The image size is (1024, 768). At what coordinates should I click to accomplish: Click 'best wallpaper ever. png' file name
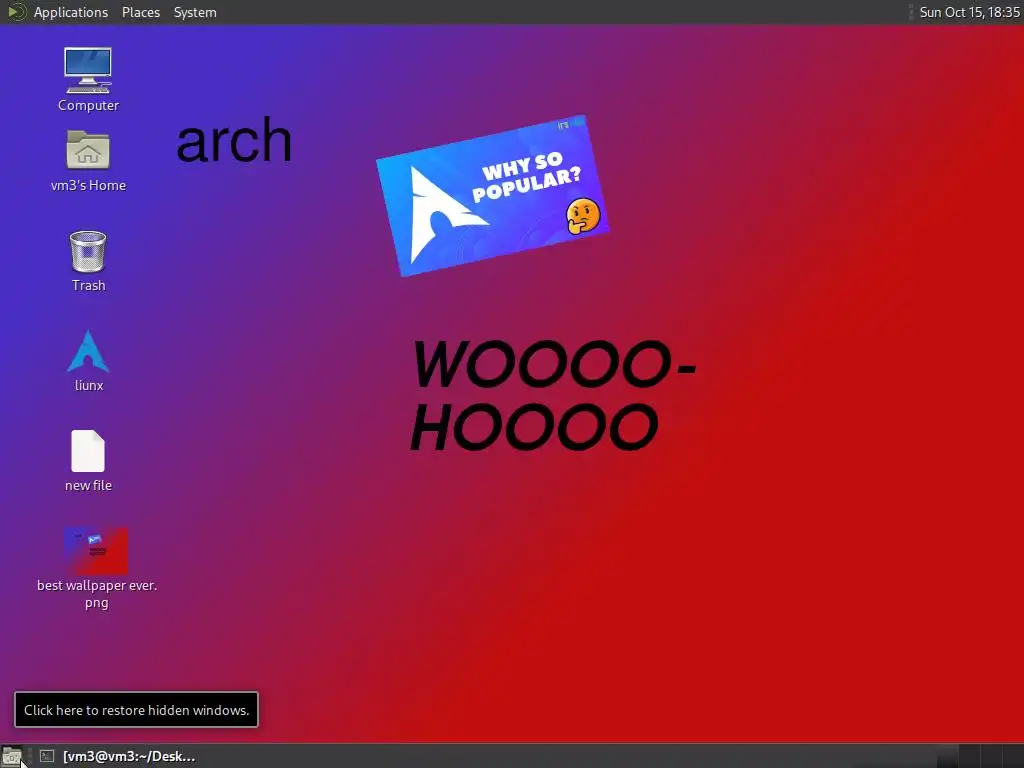coord(97,594)
